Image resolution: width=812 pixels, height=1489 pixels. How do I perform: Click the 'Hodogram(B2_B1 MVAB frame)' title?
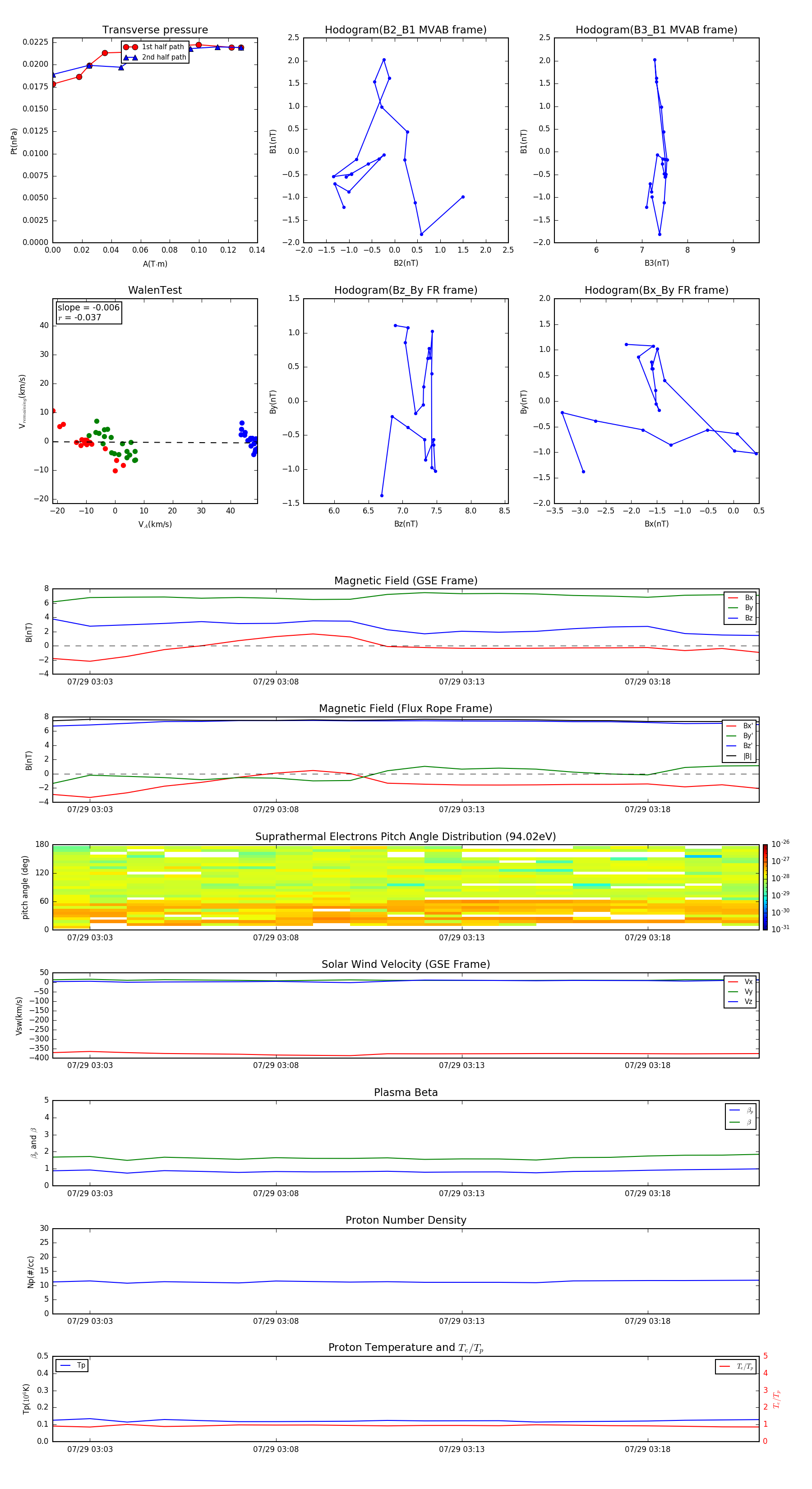[x=406, y=29]
